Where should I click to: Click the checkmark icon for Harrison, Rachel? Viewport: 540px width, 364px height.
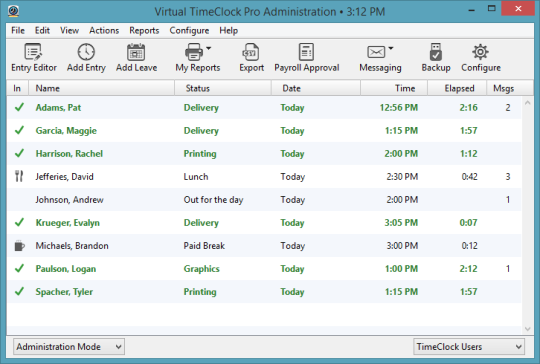(x=20, y=153)
